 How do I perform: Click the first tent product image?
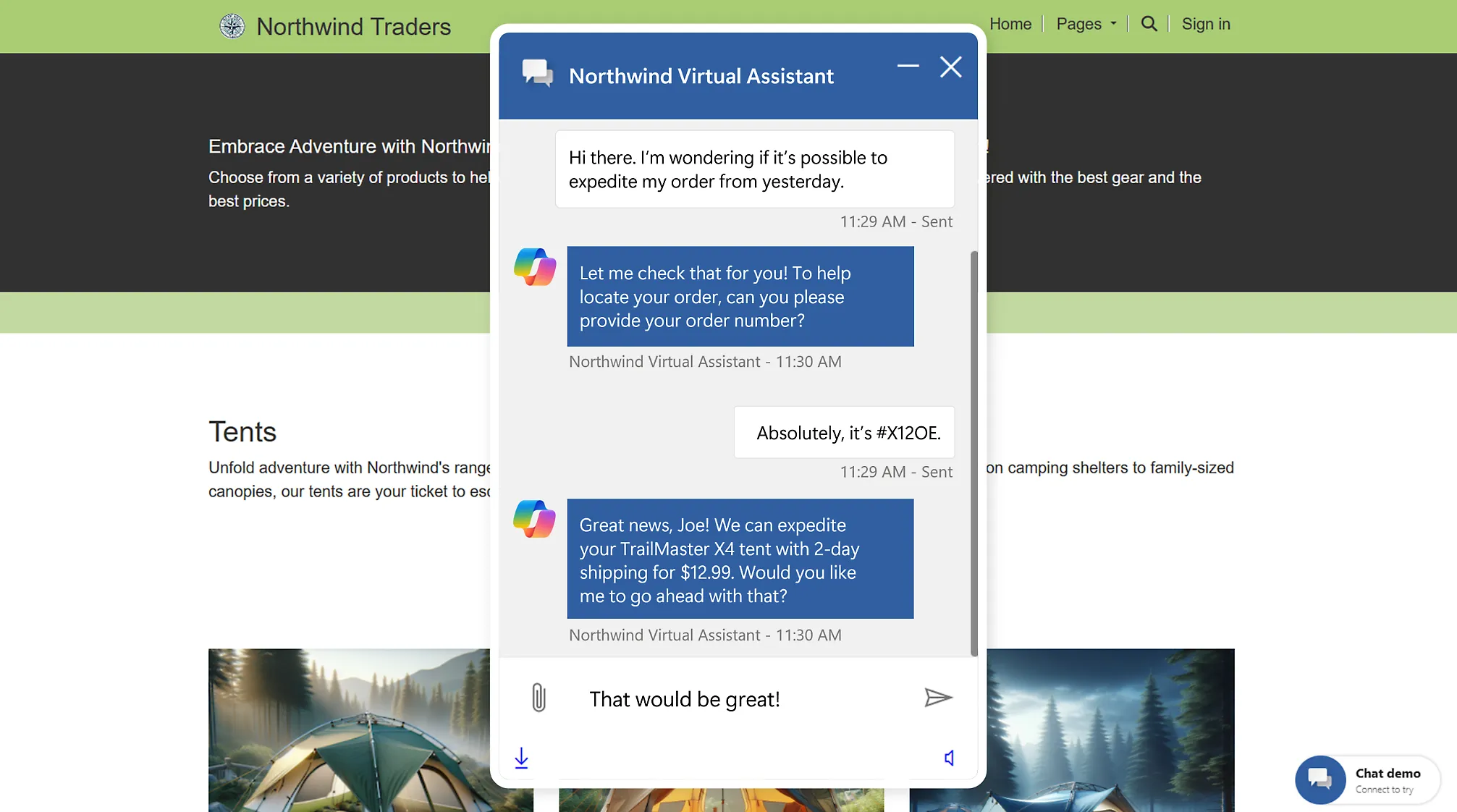point(349,729)
